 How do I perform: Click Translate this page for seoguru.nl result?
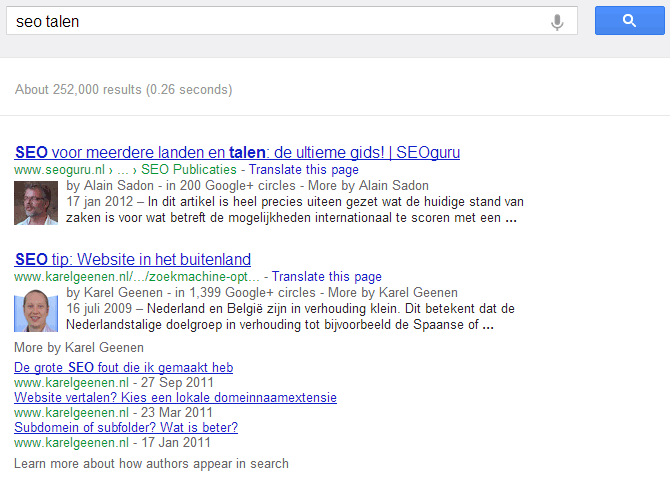tap(304, 170)
